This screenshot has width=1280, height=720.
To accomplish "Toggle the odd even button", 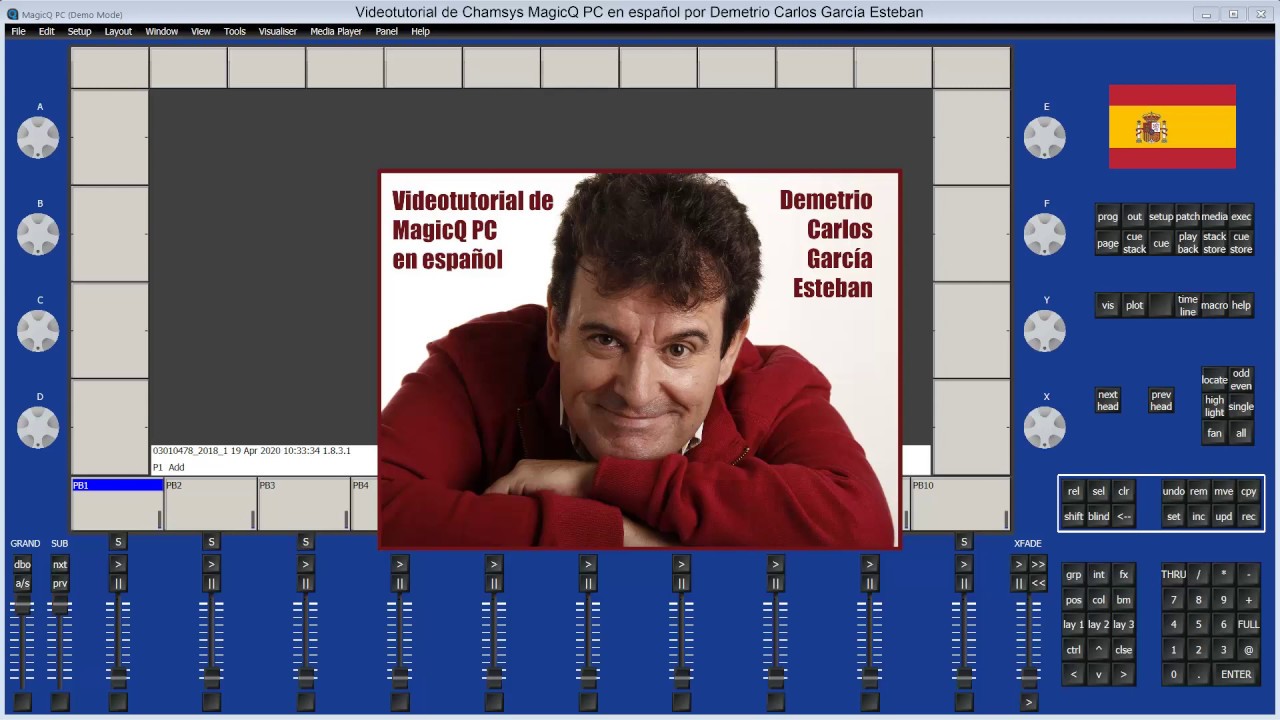I will pyautogui.click(x=1241, y=380).
